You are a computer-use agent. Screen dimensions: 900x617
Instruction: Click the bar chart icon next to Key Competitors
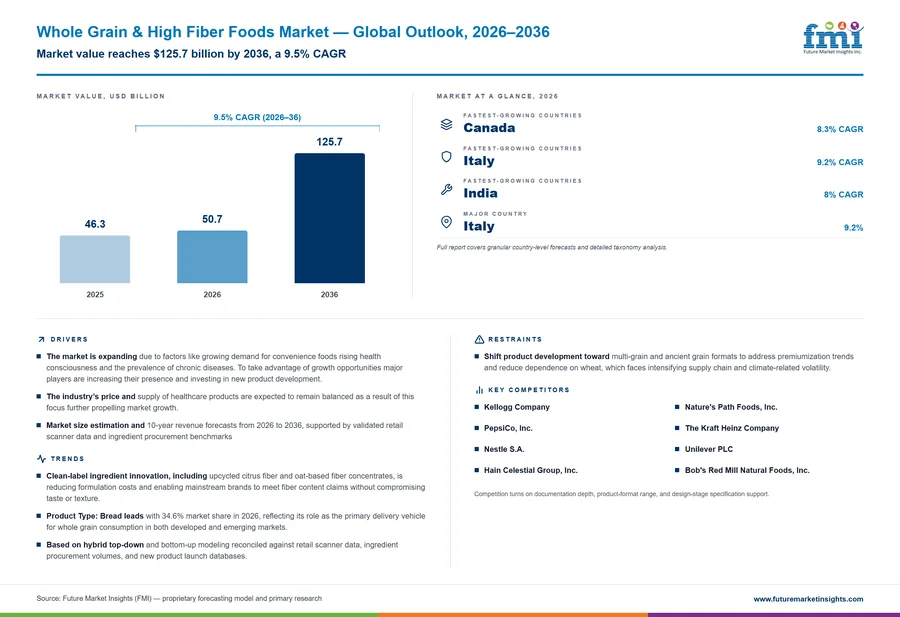tap(479, 390)
